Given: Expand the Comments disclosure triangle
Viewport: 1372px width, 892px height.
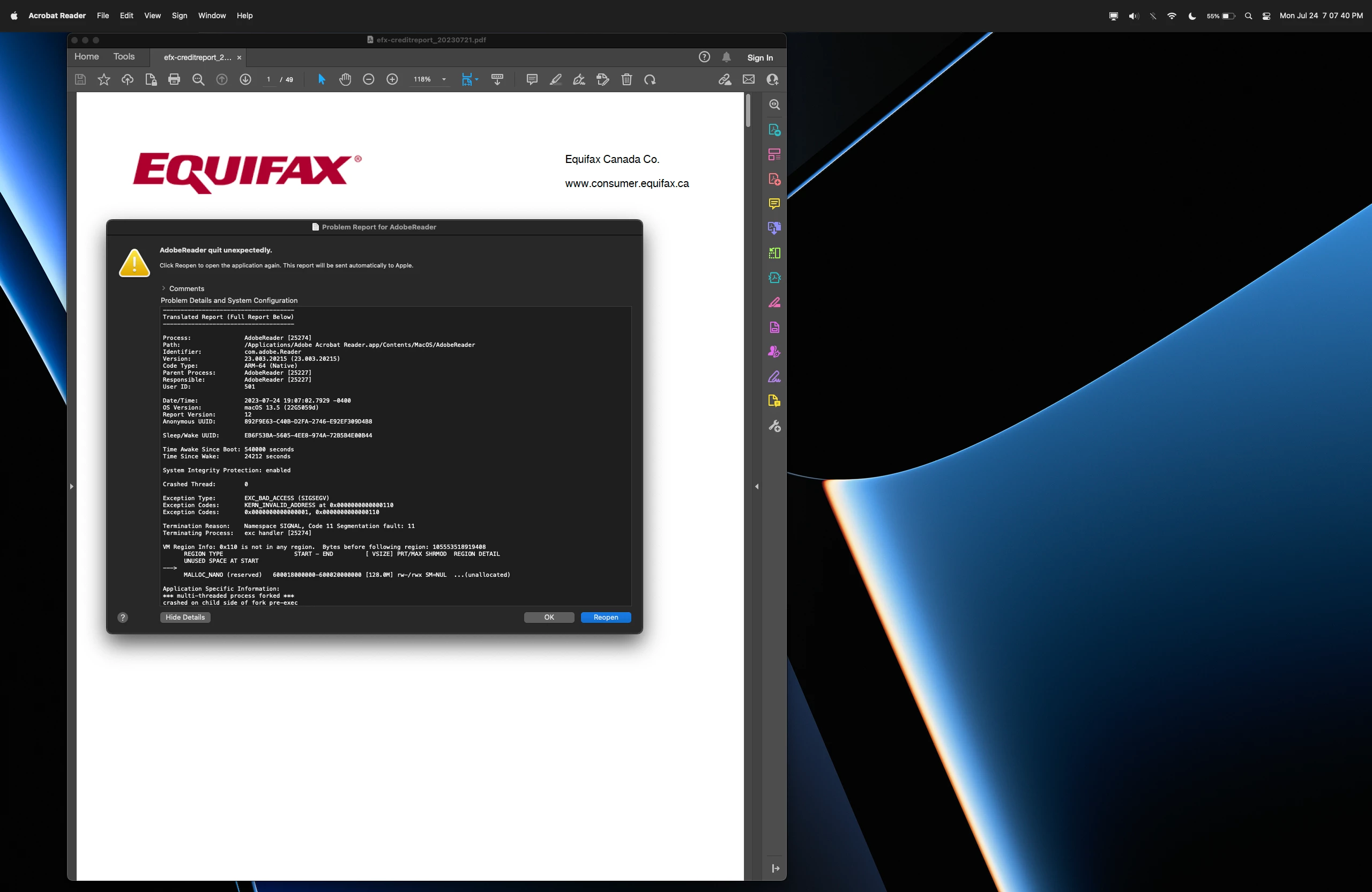Looking at the screenshot, I should click(x=163, y=288).
